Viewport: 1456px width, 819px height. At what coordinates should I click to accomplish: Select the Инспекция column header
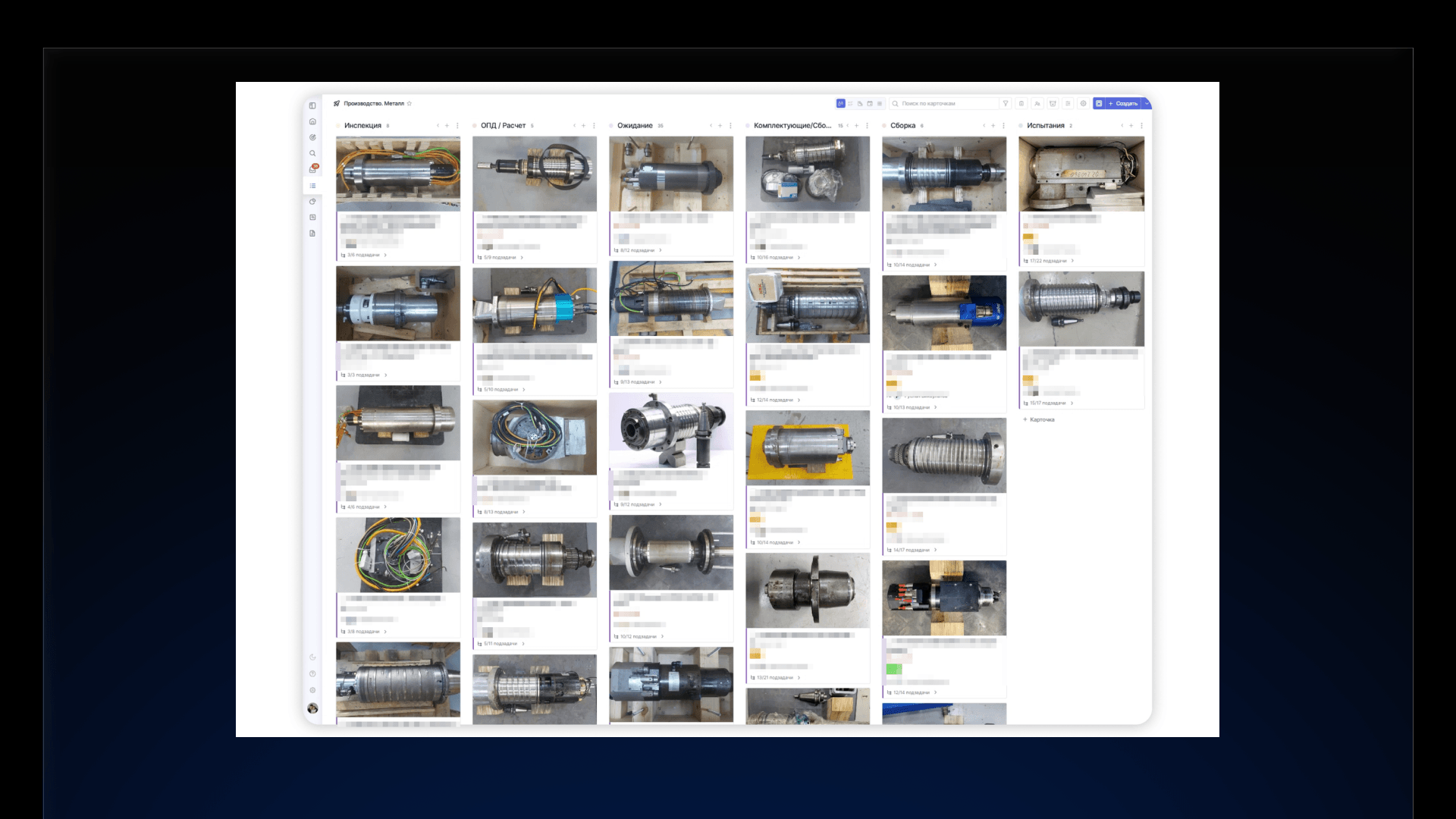pos(362,126)
